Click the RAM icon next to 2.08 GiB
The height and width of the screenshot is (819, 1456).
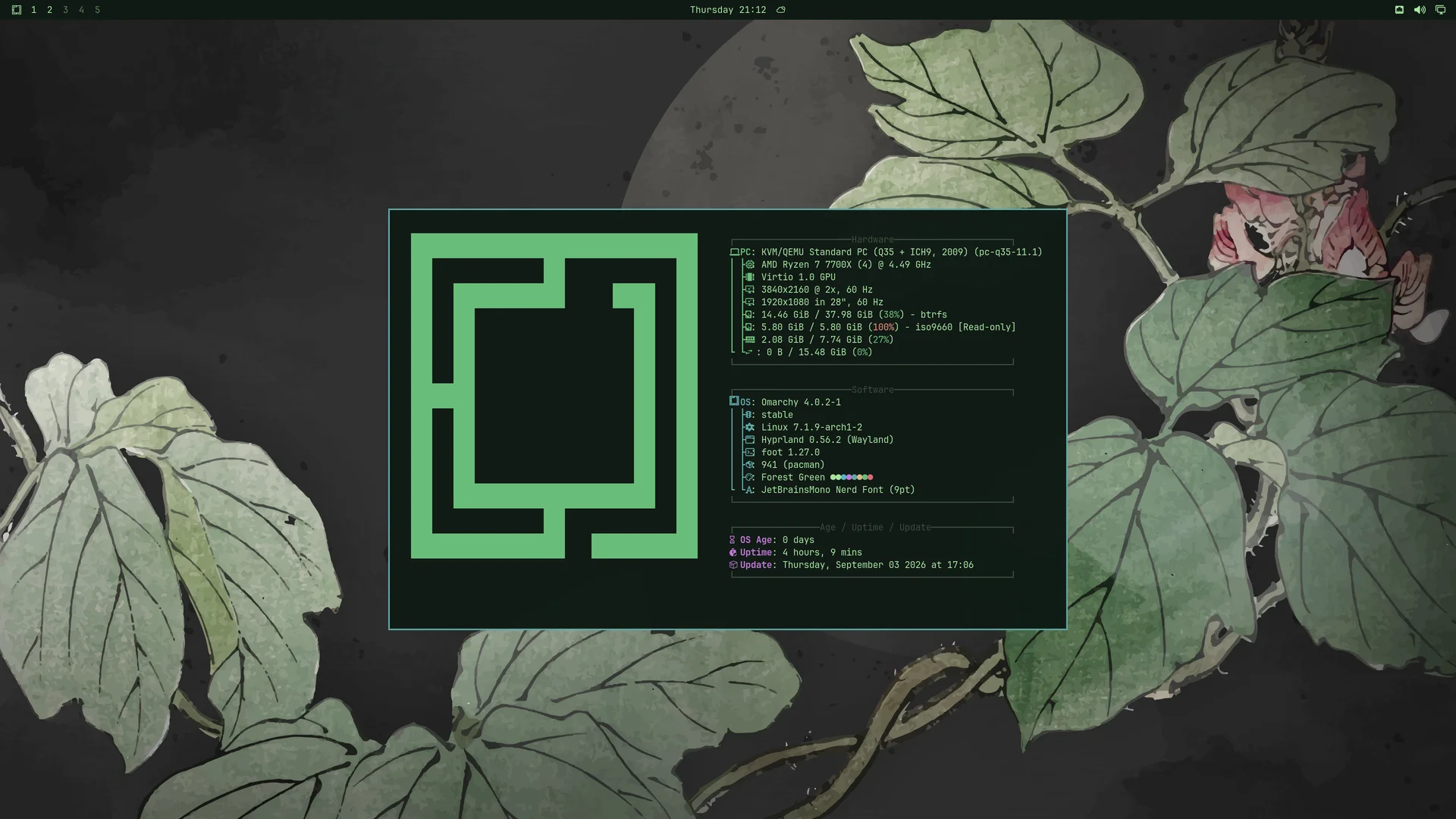(x=750, y=340)
